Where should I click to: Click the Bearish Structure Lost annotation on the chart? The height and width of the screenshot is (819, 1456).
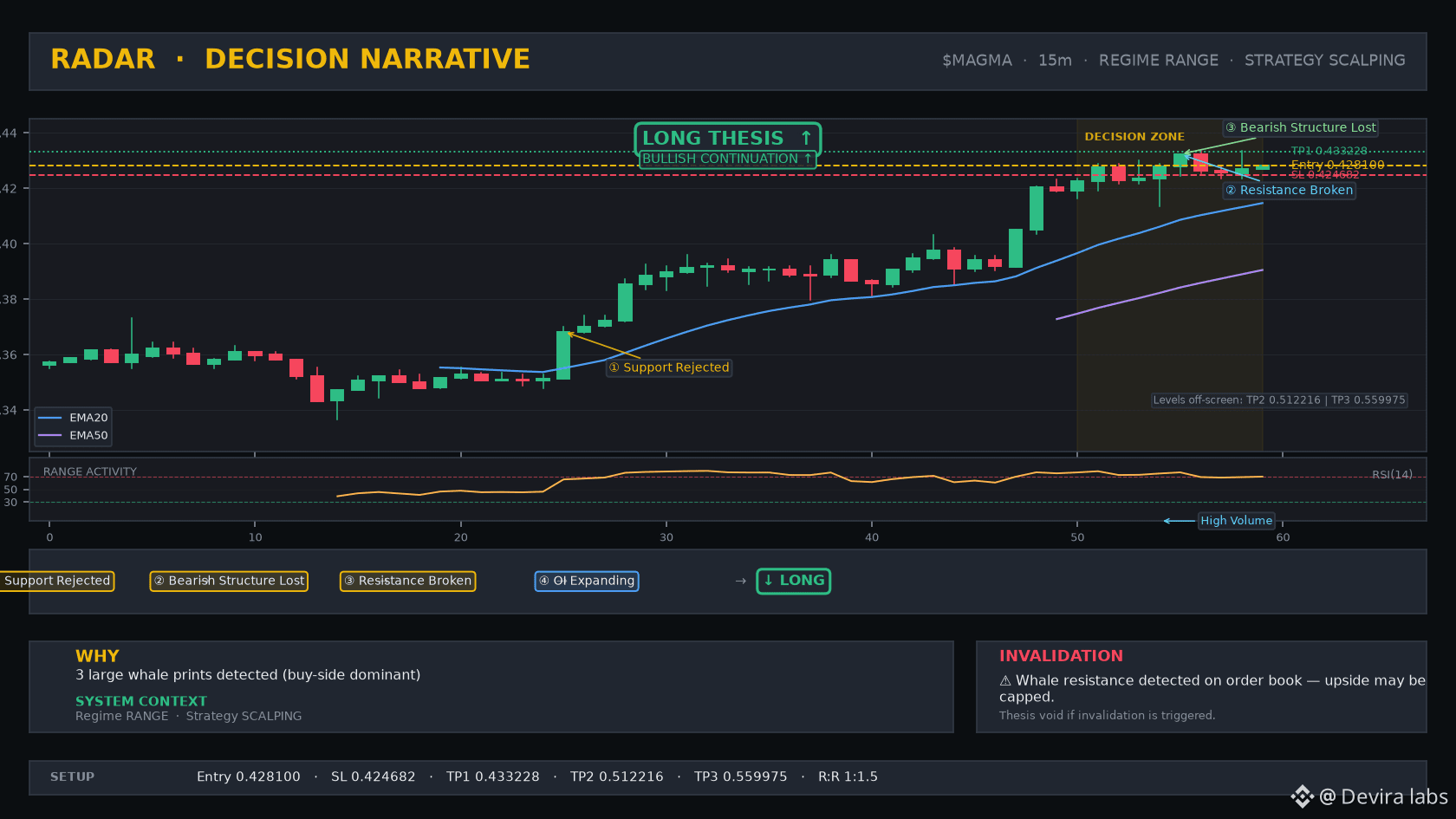(x=1300, y=127)
